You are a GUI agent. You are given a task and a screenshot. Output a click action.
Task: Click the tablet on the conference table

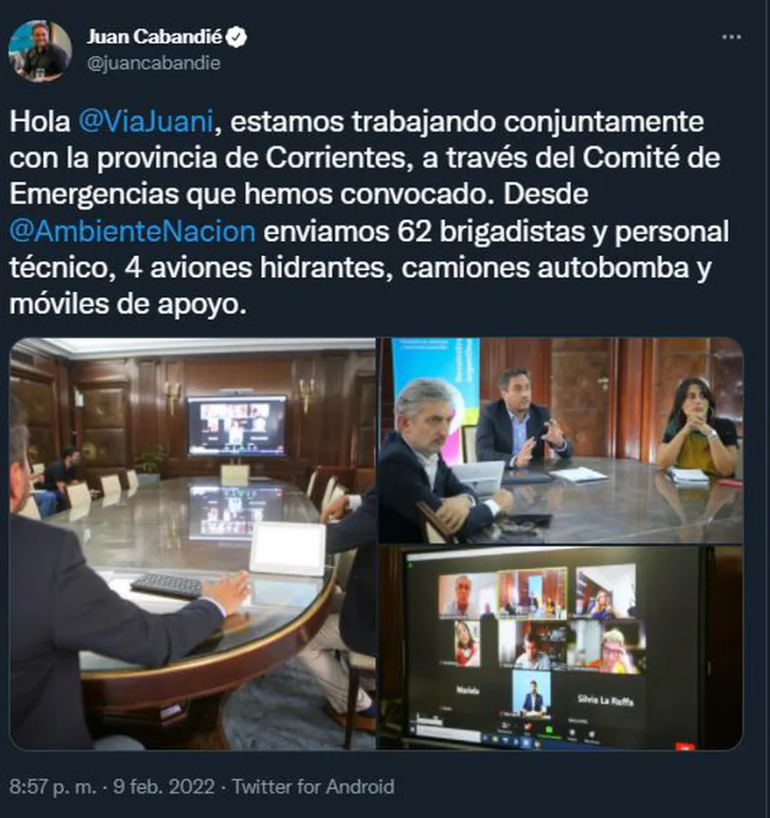[x=287, y=548]
